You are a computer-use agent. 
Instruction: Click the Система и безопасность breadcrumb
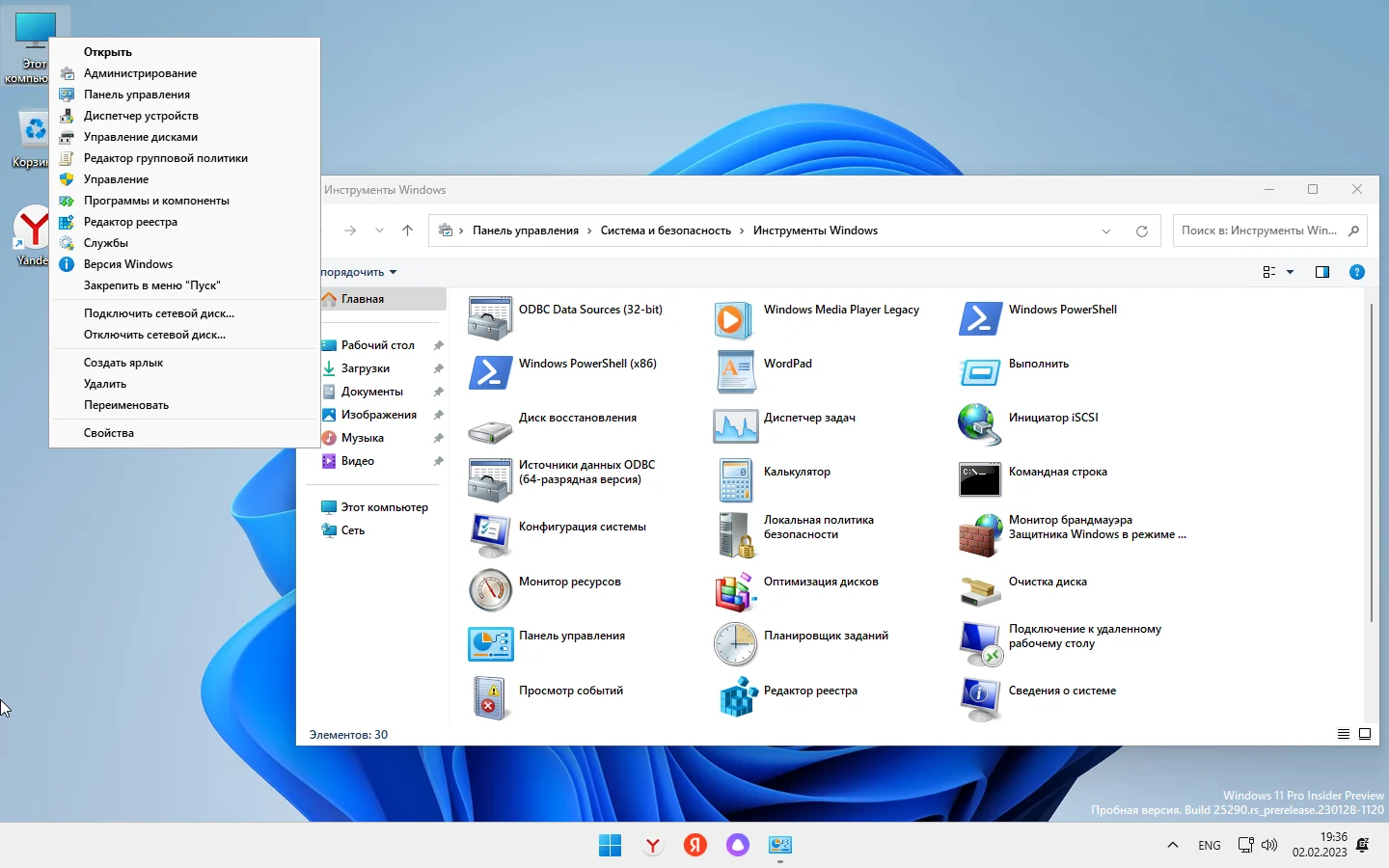pos(666,231)
